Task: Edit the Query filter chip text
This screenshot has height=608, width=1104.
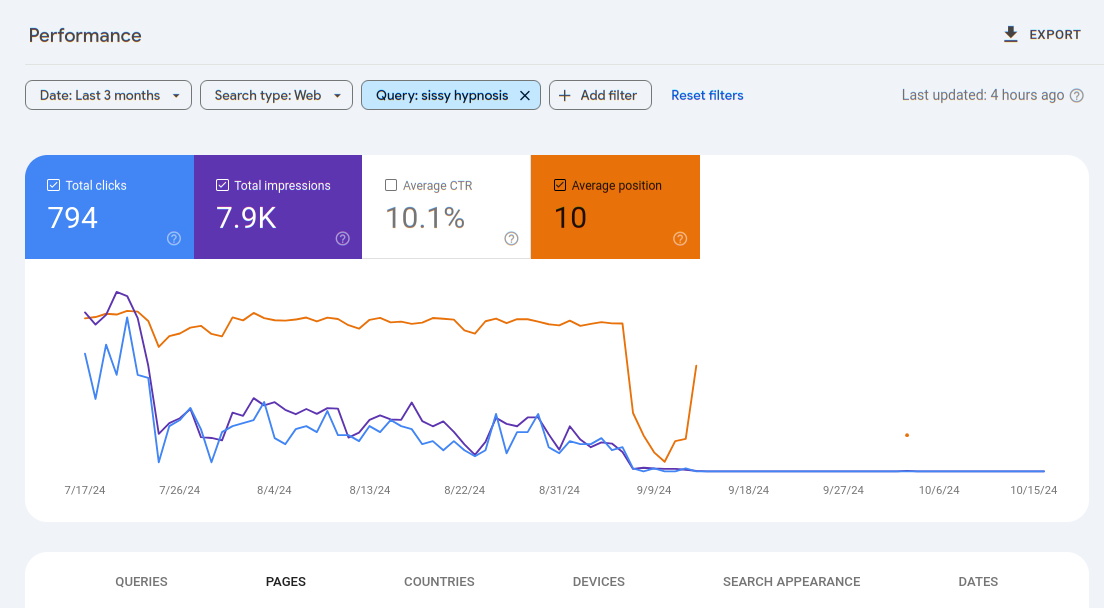Action: tap(441, 96)
